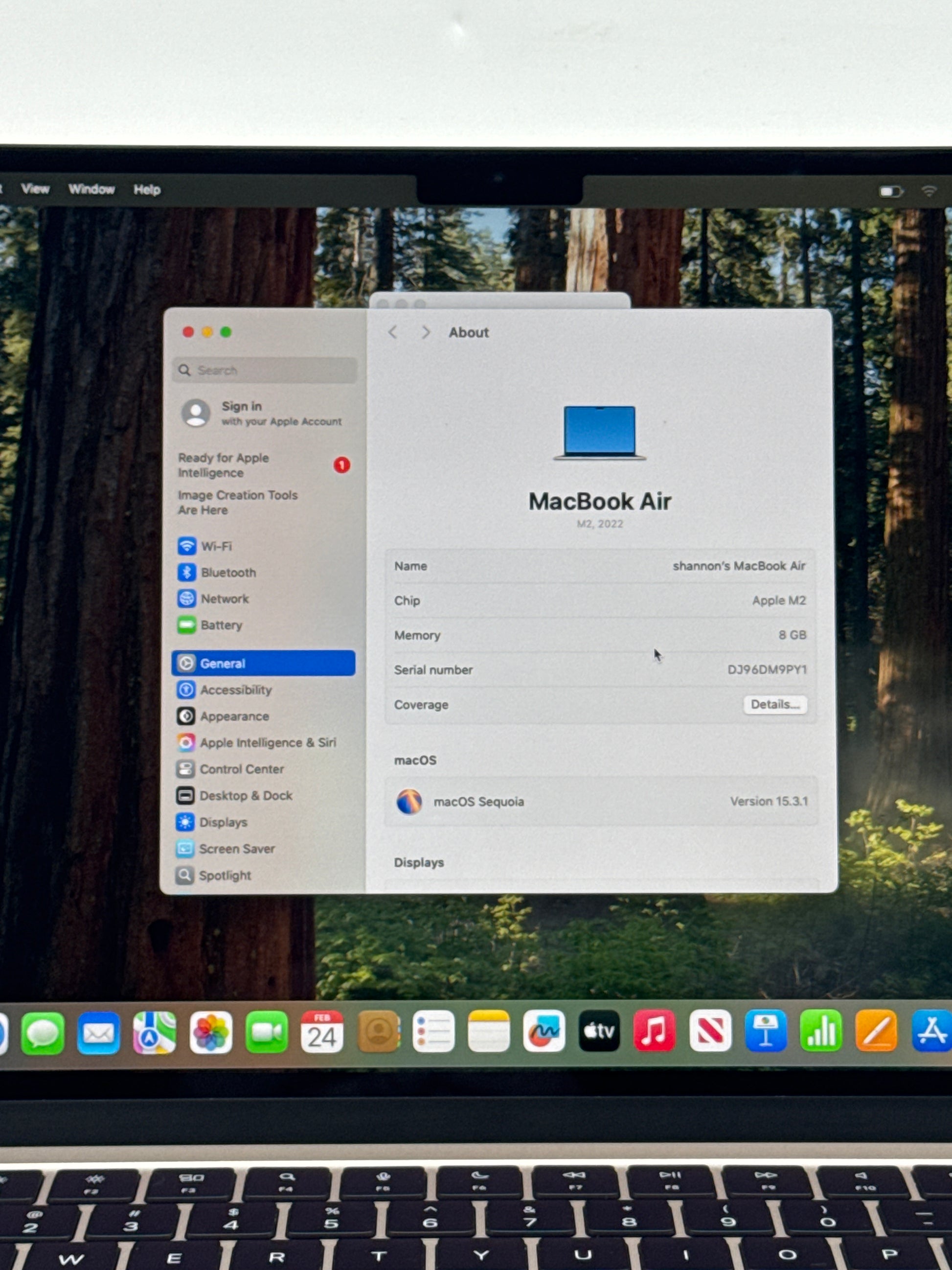952x1270 pixels.
Task: Open the Calendar app in Dock
Action: click(322, 1033)
